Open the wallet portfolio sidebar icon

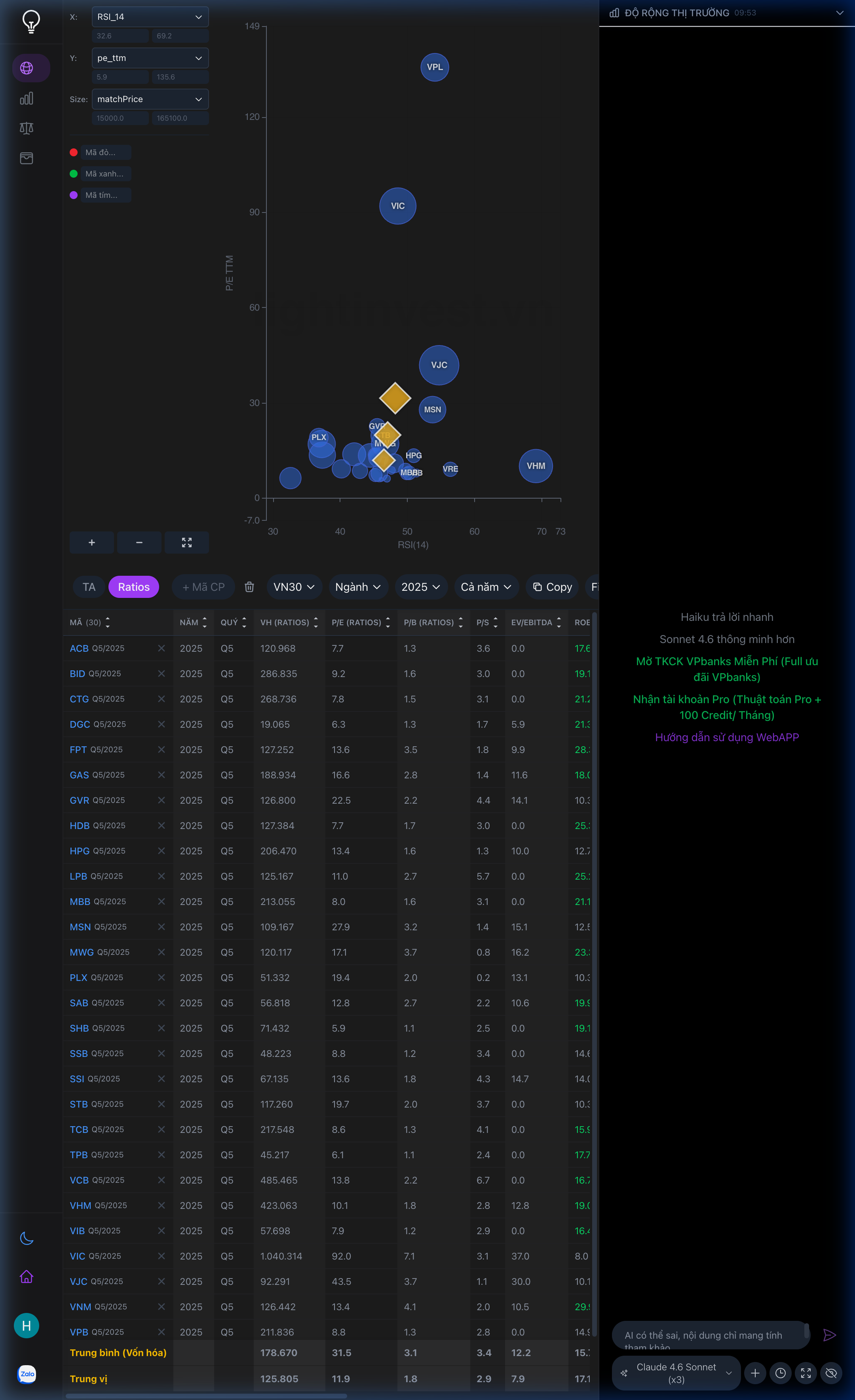tap(27, 158)
